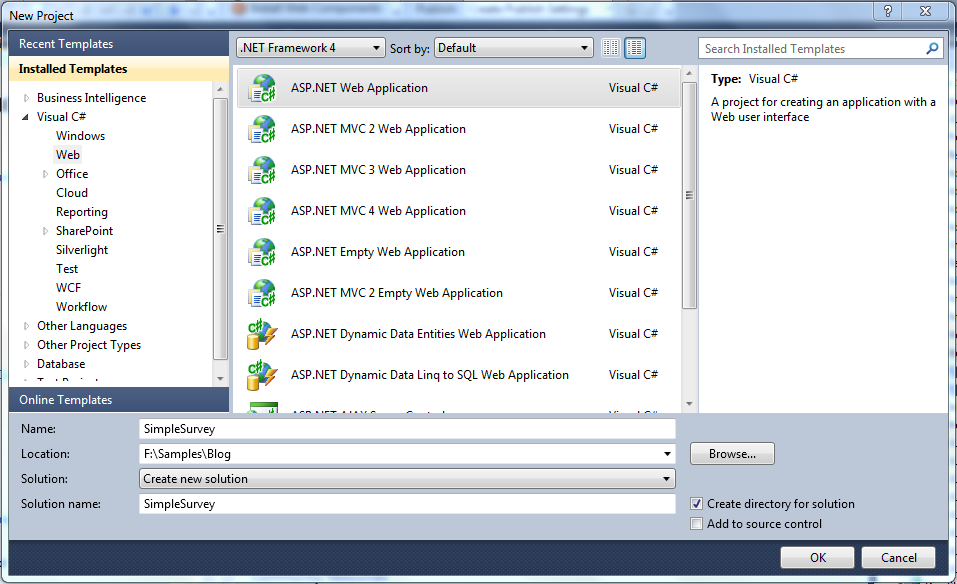The width and height of the screenshot is (957, 584).
Task: Click the template list vertical scrollbar thumb
Action: (x=689, y=195)
